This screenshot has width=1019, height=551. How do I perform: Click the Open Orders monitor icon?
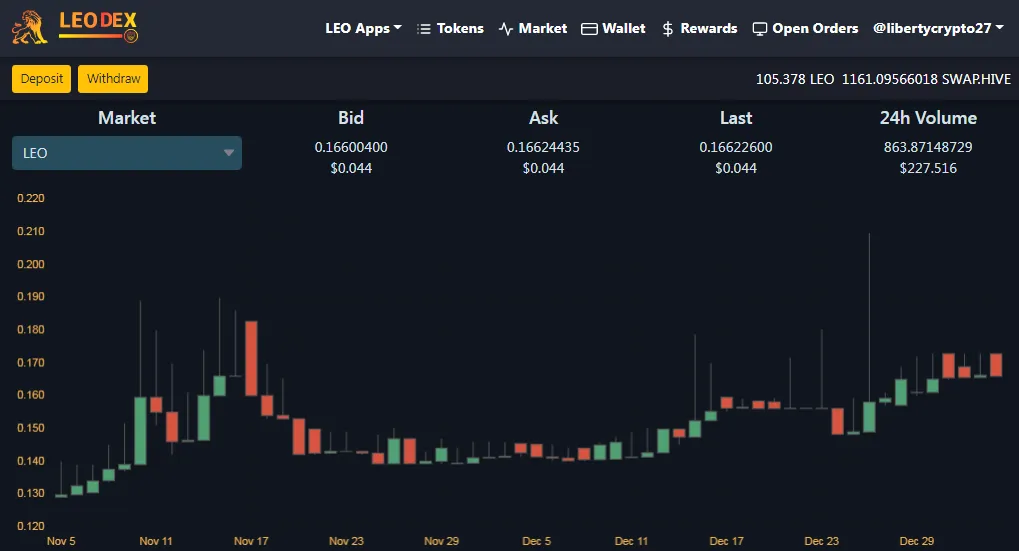pyautogui.click(x=759, y=29)
